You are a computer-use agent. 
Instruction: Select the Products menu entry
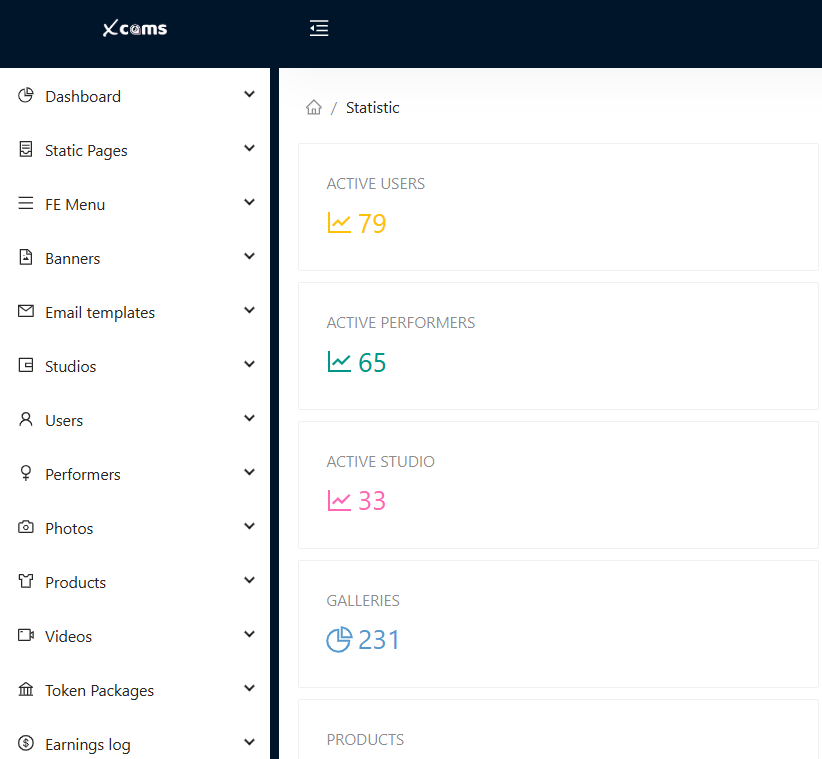pos(76,581)
